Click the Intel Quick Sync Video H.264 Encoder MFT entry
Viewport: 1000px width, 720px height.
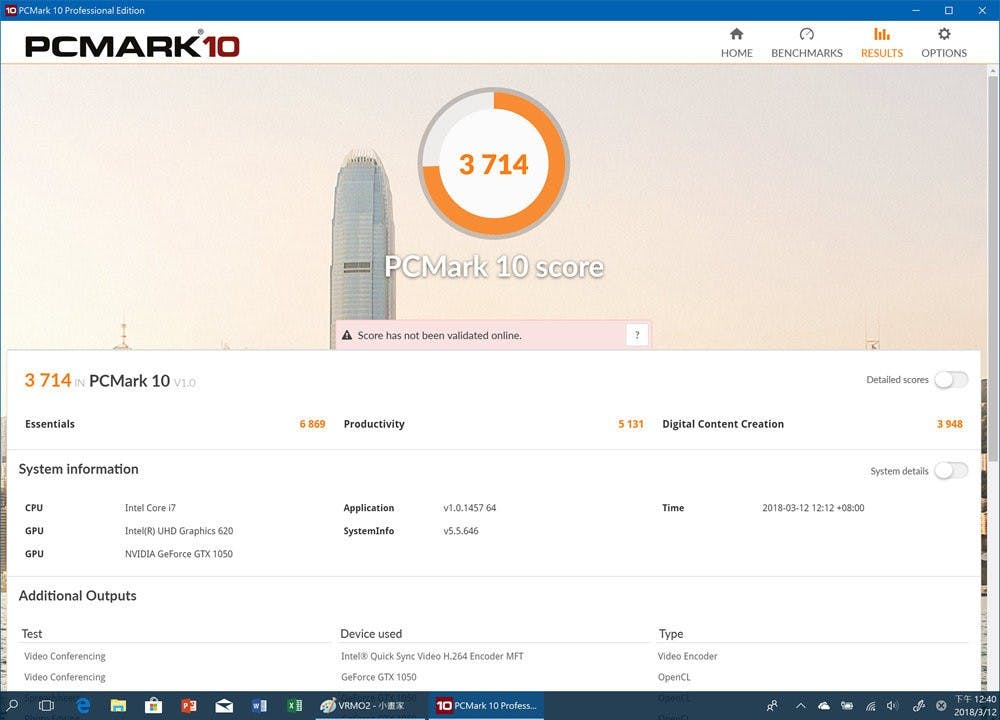[432, 656]
